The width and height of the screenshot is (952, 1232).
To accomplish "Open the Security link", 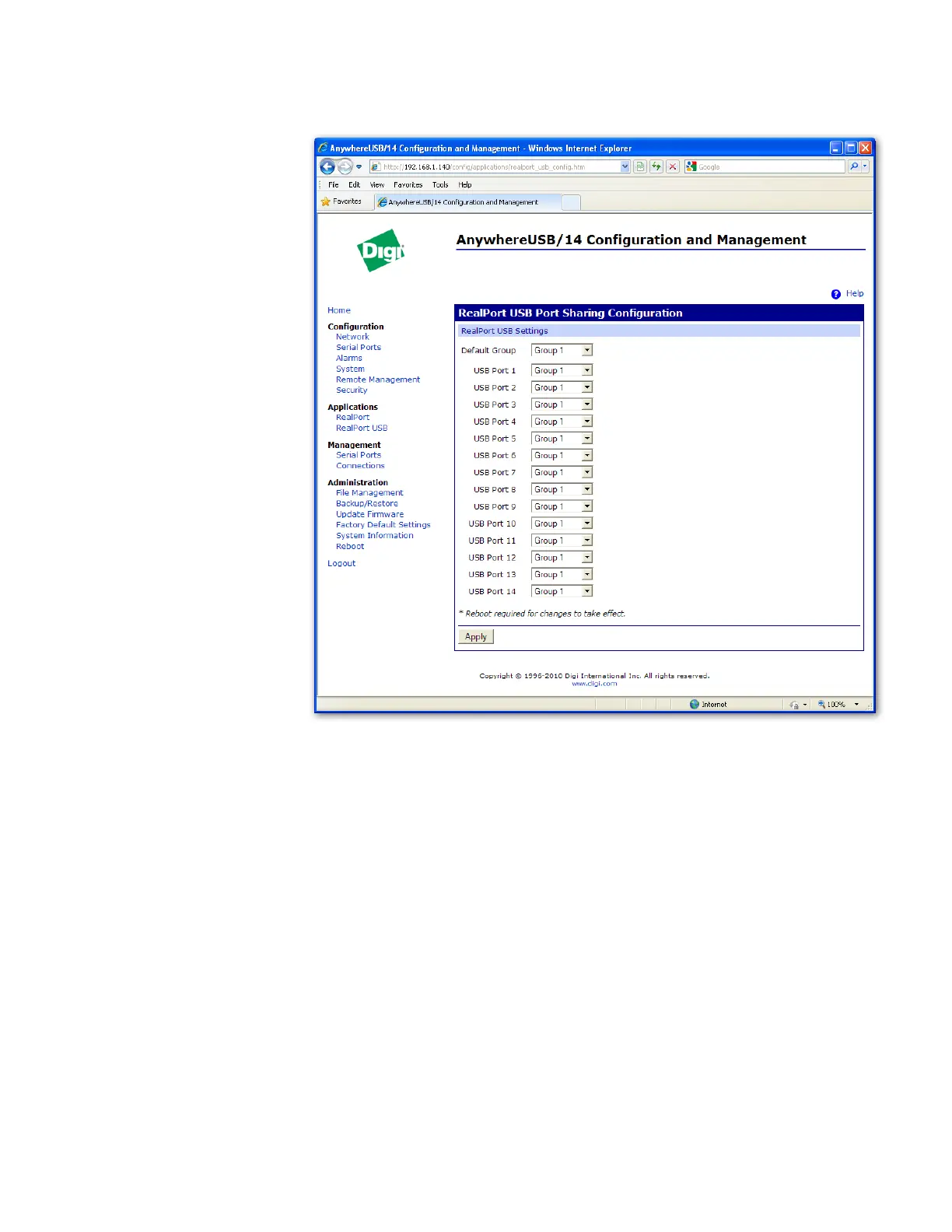I will 352,390.
